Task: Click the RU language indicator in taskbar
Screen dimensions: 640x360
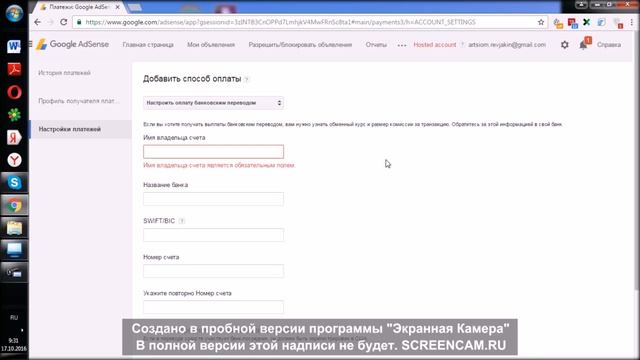Action: (x=14, y=318)
